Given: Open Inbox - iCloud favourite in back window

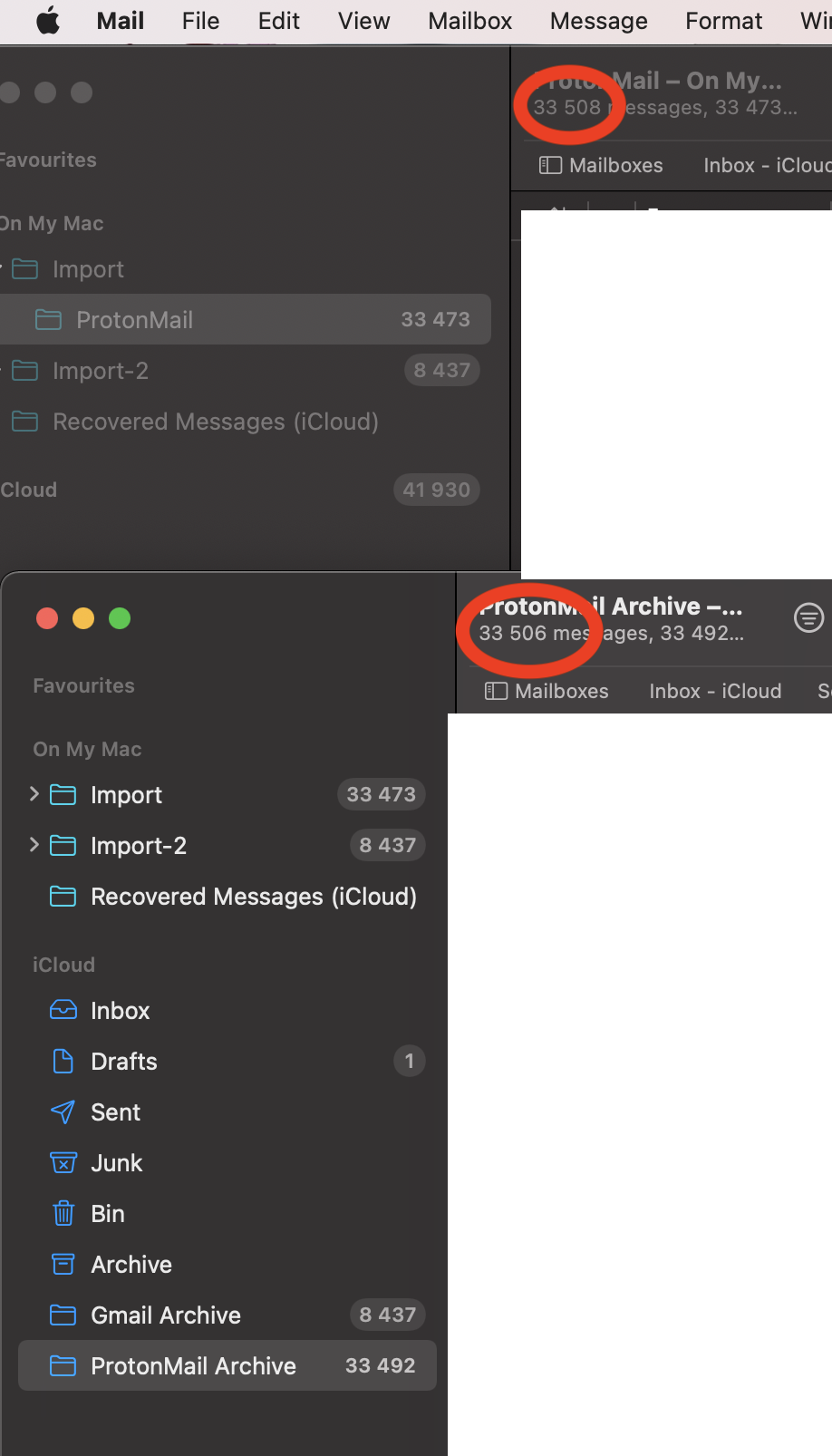Looking at the screenshot, I should (767, 165).
